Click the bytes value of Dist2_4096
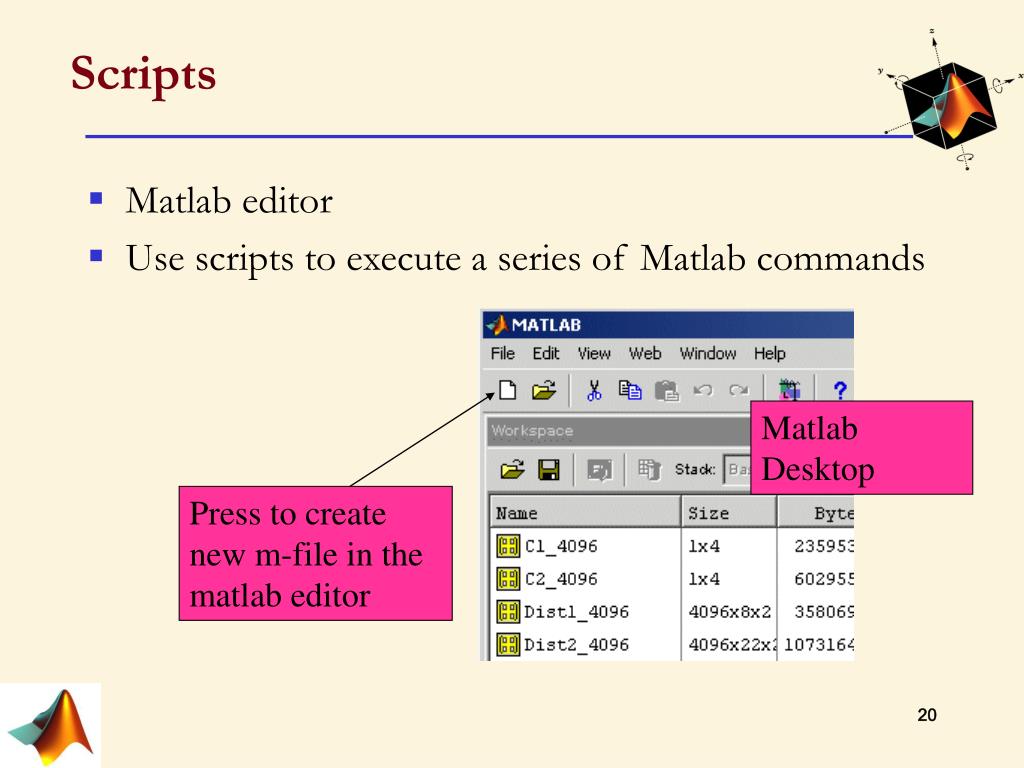This screenshot has height=768, width=1024. (819, 644)
